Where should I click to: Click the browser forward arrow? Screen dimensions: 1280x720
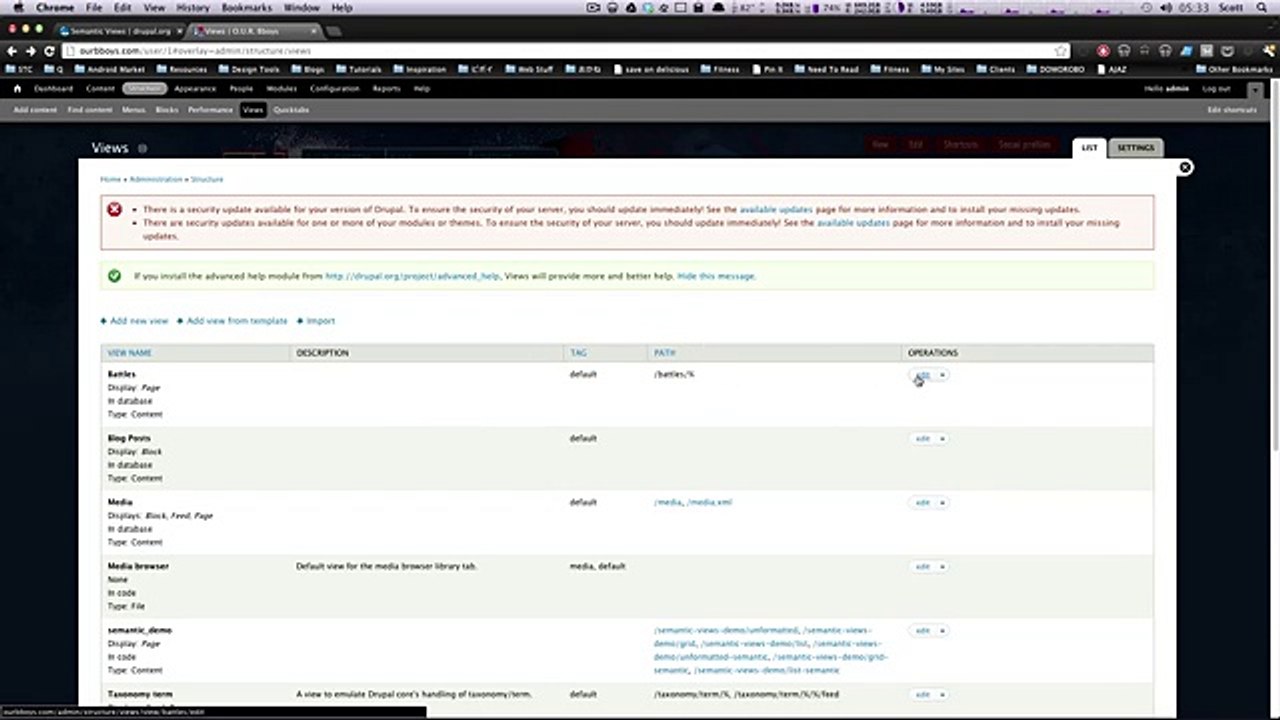pyautogui.click(x=31, y=51)
